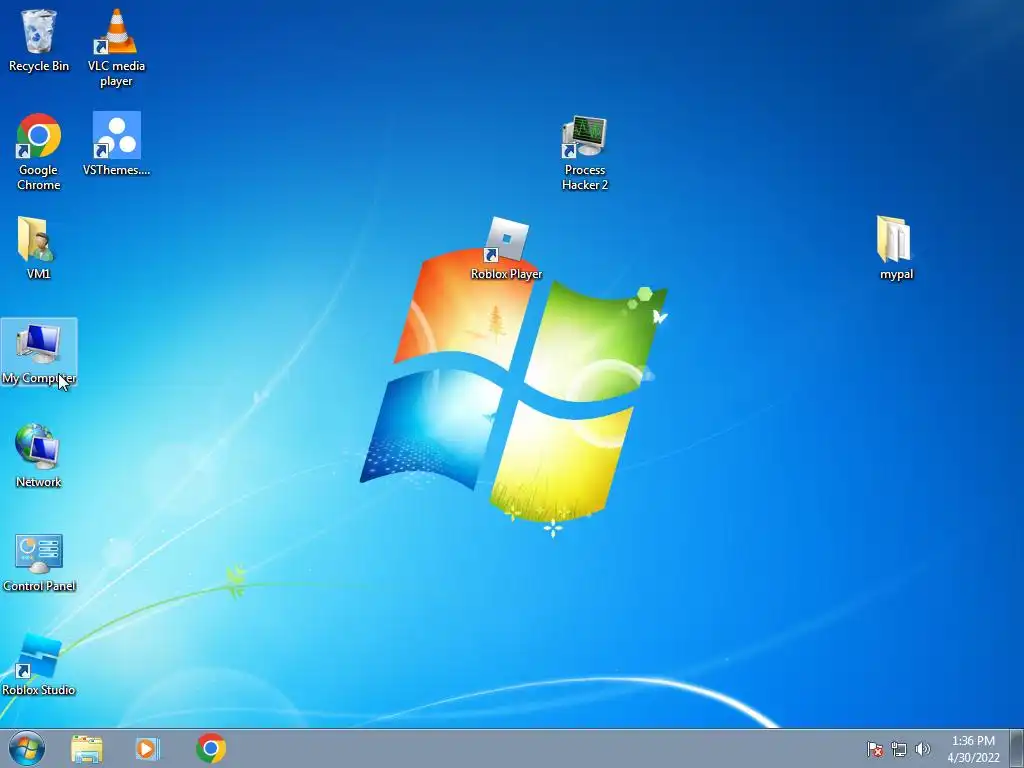Select the My Computer desktop icon
Image resolution: width=1024 pixels, height=768 pixels.
pyautogui.click(x=39, y=353)
